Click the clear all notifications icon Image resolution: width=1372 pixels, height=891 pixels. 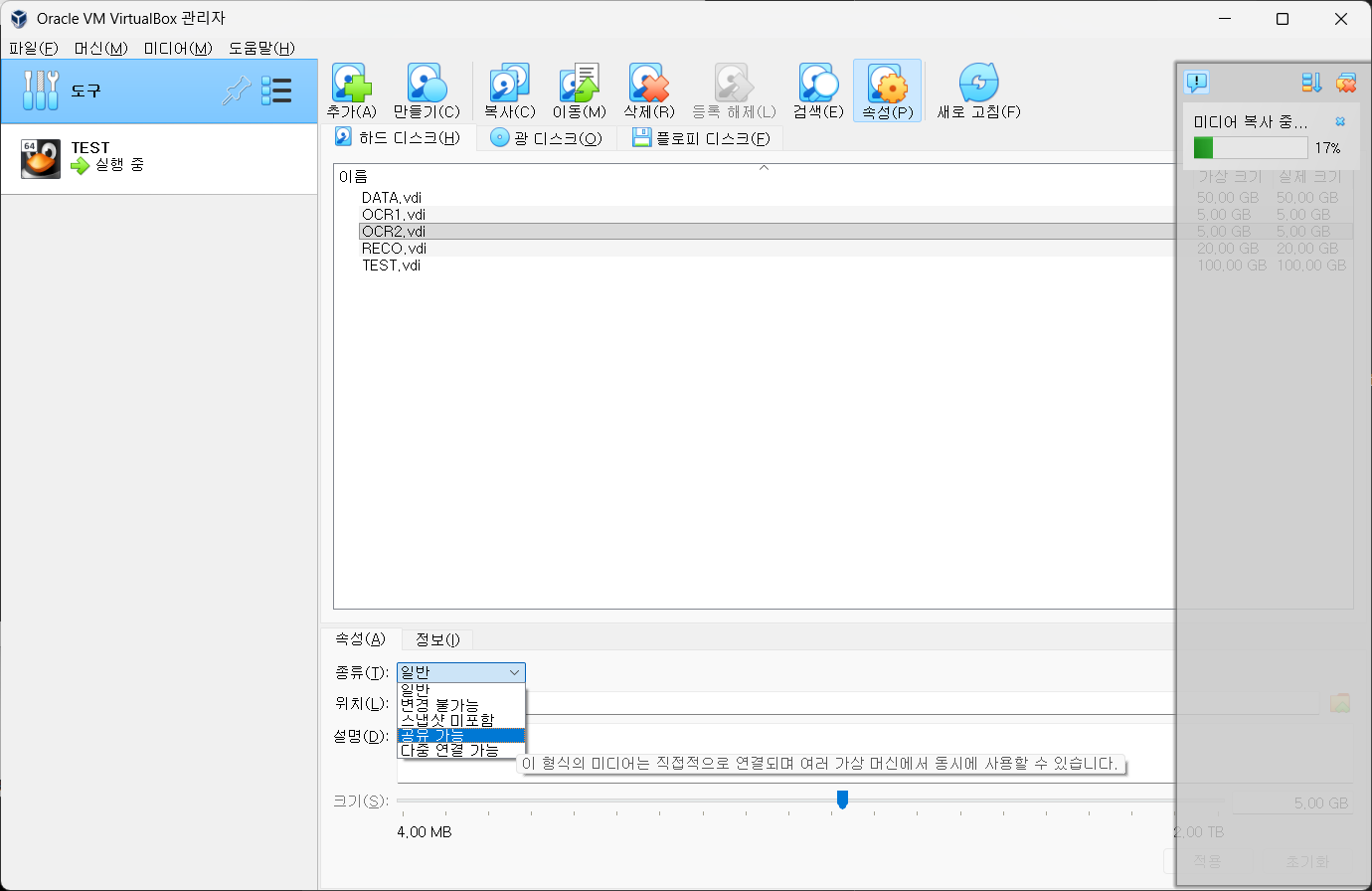[1346, 83]
